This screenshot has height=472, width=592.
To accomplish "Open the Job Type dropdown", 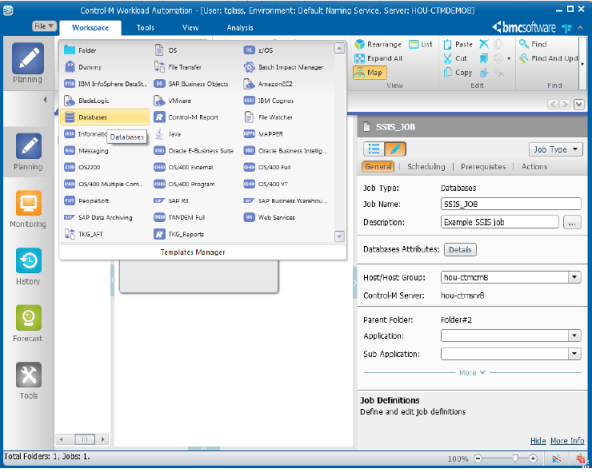I will (x=555, y=150).
